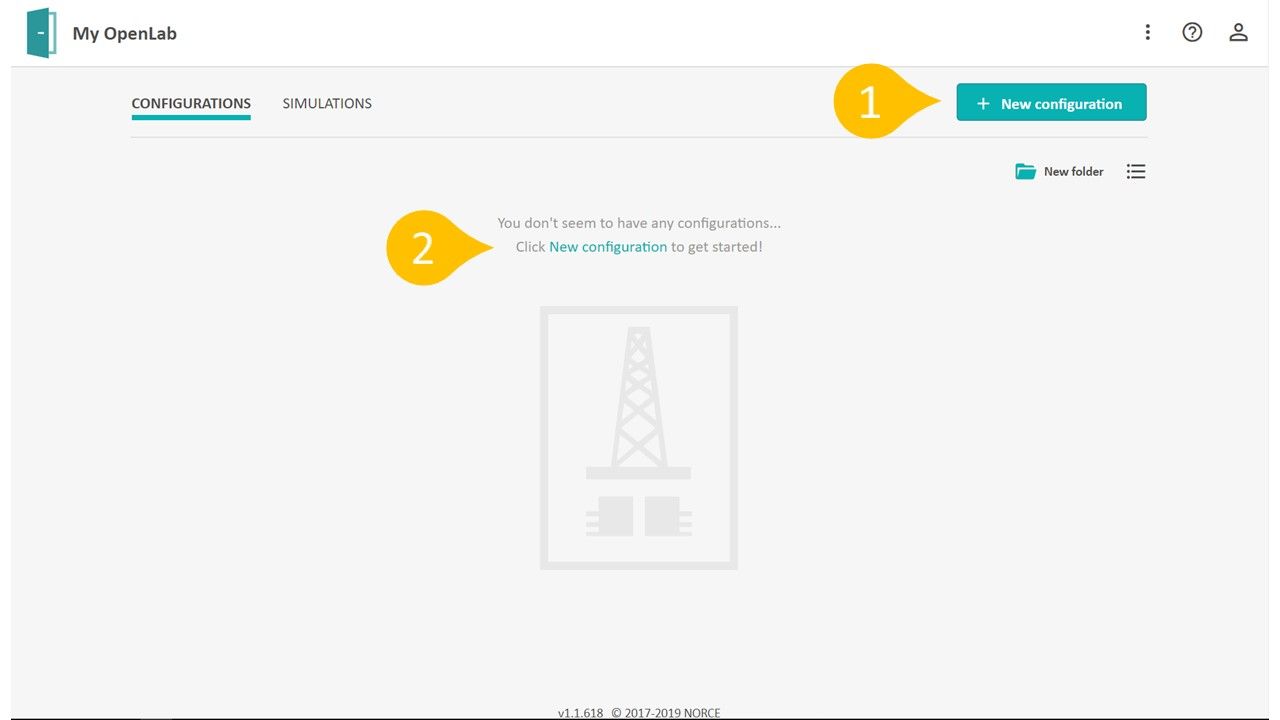
Task: Click the folder icon beside New folder
Action: 1025,172
